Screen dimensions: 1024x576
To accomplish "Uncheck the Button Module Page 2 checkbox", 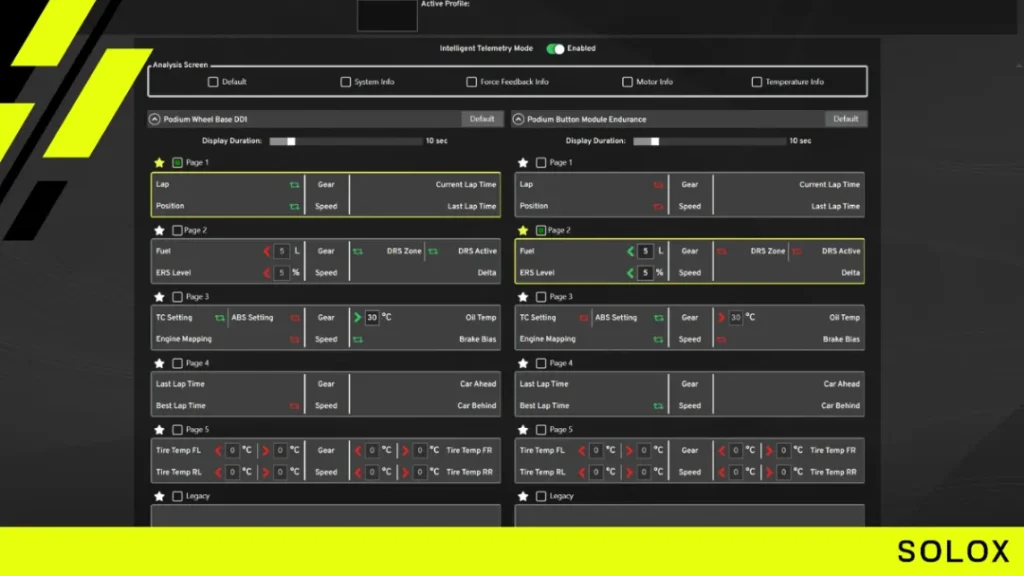I will click(541, 231).
